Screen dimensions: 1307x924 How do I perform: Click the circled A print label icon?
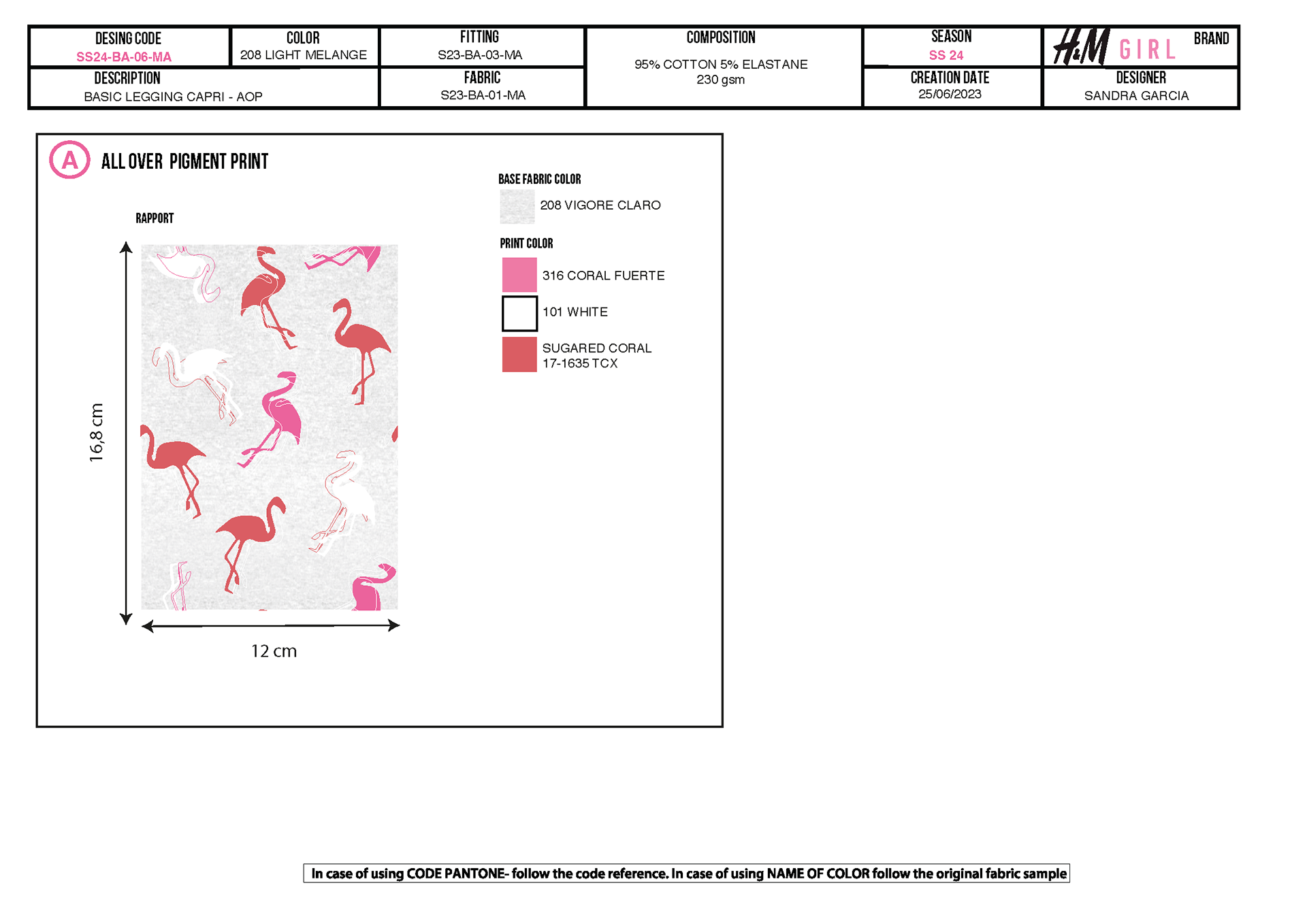point(69,160)
